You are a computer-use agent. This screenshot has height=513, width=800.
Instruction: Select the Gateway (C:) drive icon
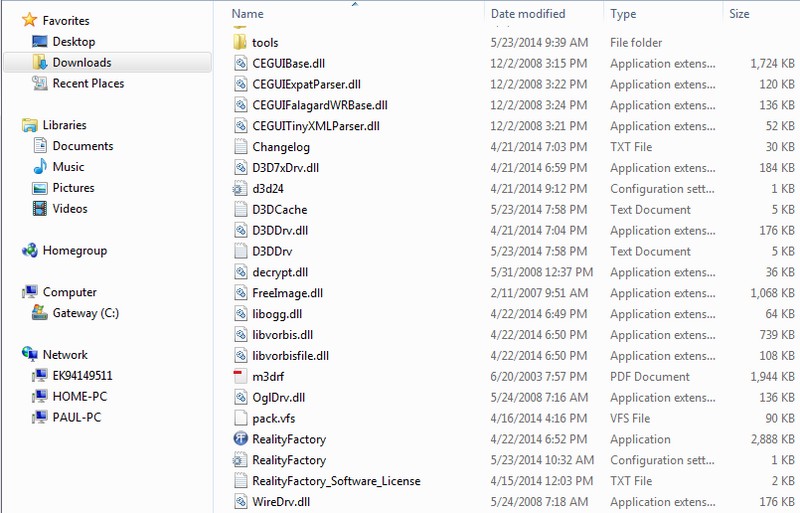[x=40, y=313]
